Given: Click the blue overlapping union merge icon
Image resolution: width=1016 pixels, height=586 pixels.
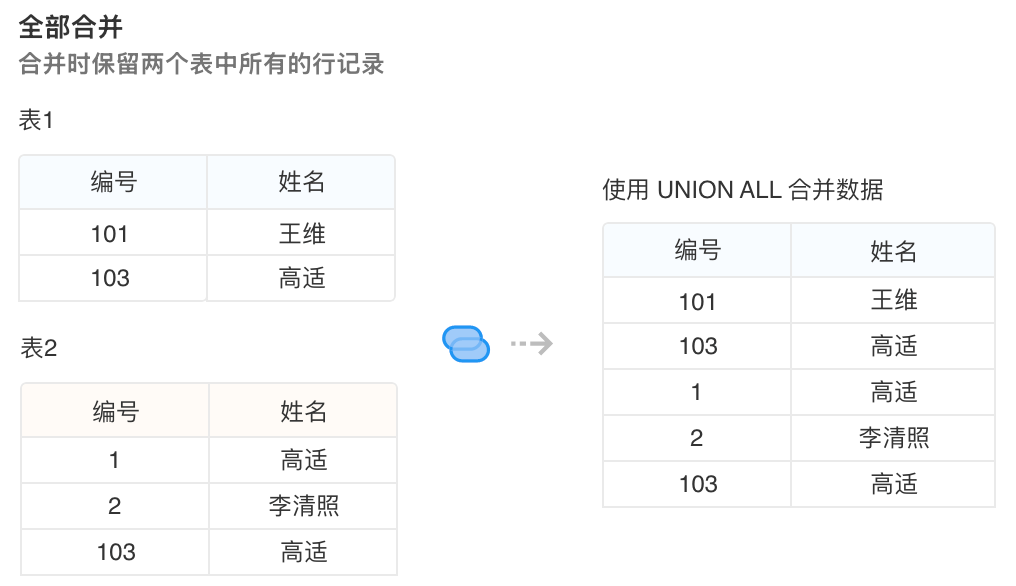Looking at the screenshot, I should click(x=466, y=344).
